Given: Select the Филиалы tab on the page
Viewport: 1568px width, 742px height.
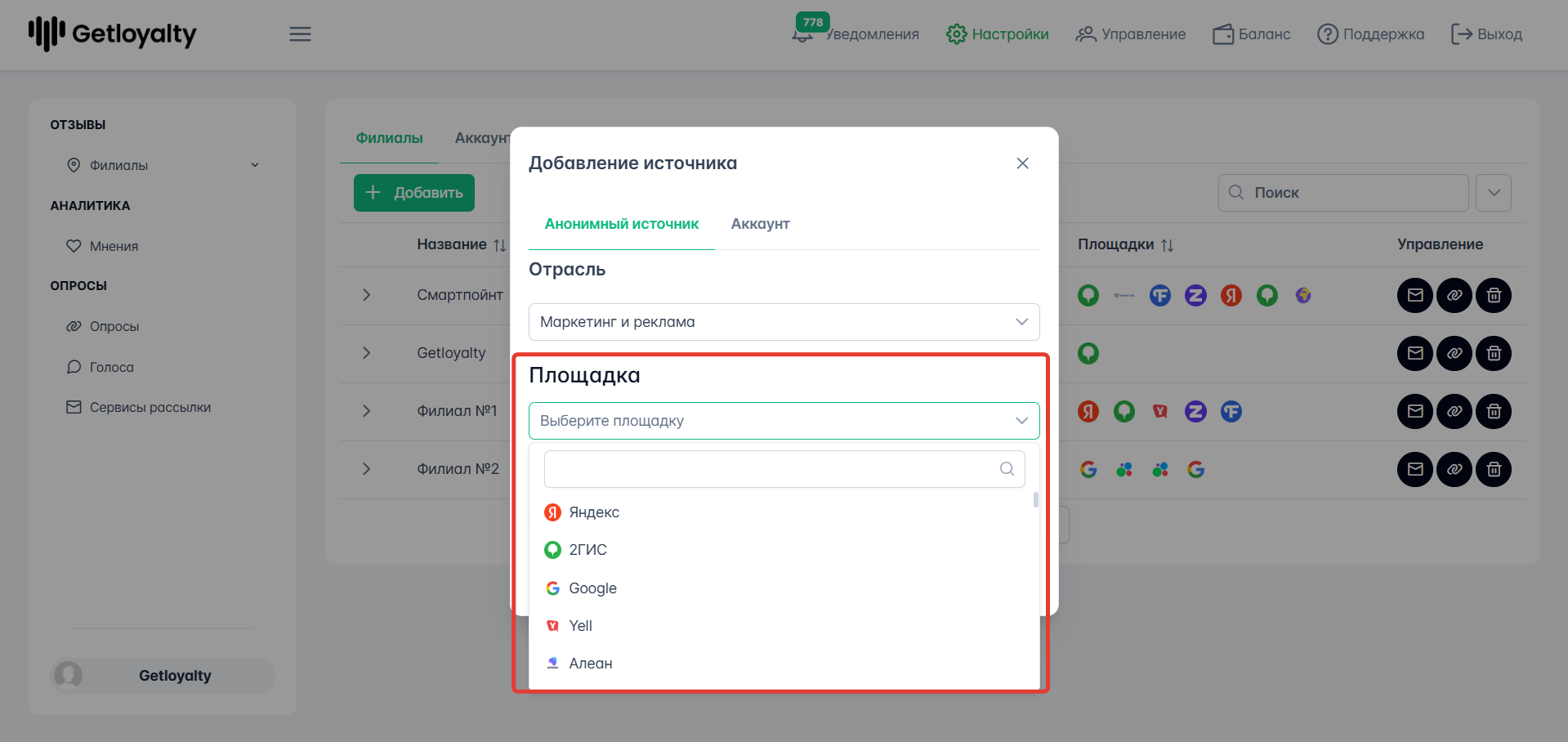Looking at the screenshot, I should tap(389, 138).
